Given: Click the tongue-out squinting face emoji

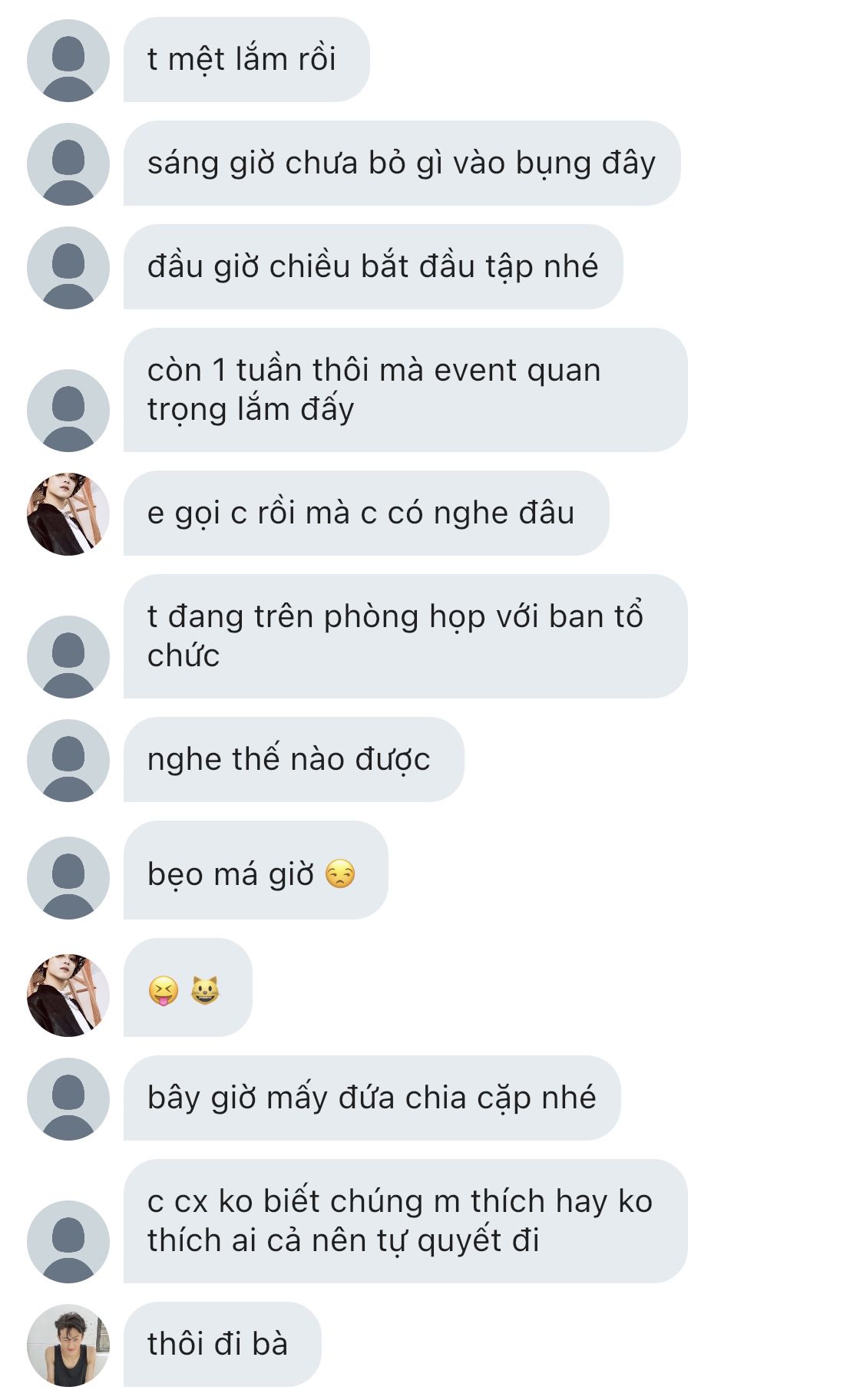Looking at the screenshot, I should [164, 991].
